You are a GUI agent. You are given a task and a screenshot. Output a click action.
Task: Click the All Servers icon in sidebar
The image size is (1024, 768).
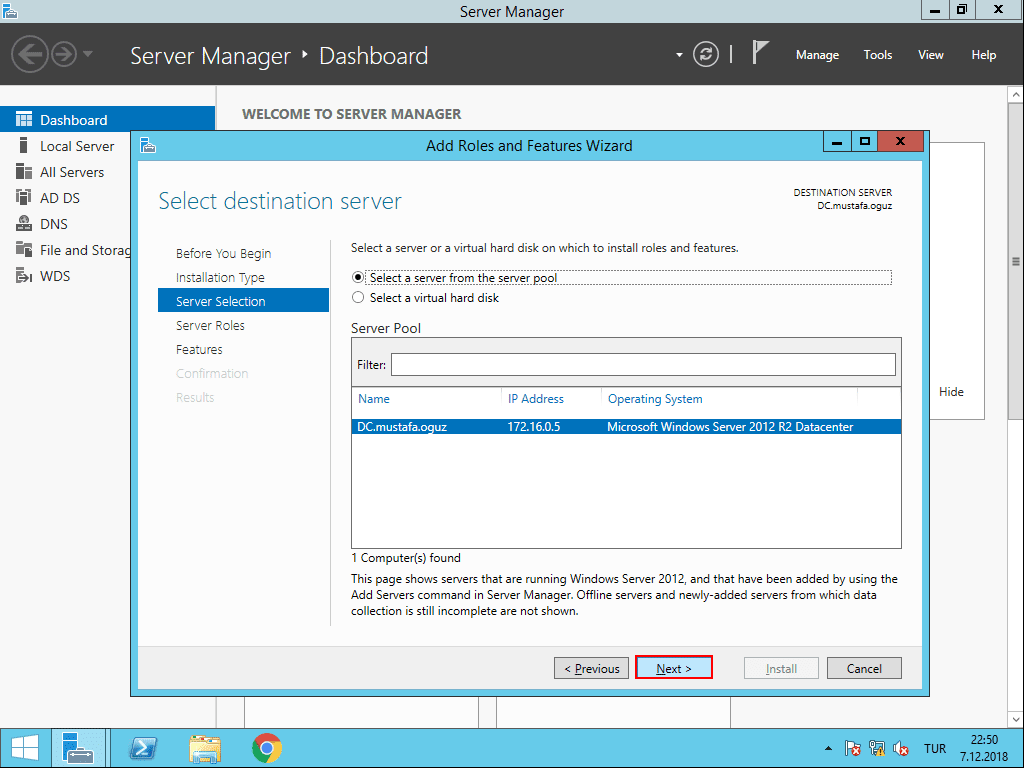[24, 171]
